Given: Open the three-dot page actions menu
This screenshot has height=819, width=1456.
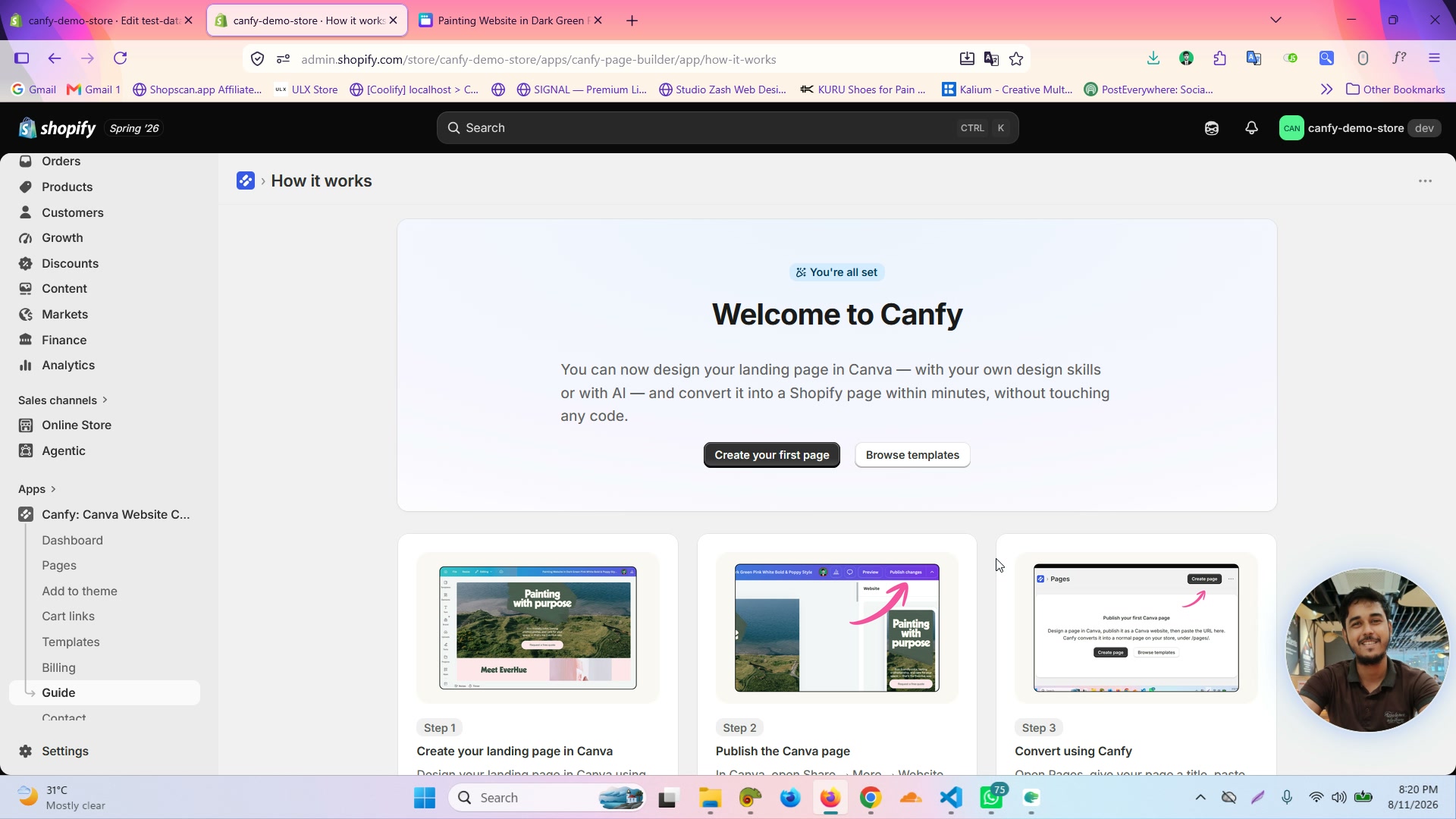Looking at the screenshot, I should click(x=1425, y=181).
